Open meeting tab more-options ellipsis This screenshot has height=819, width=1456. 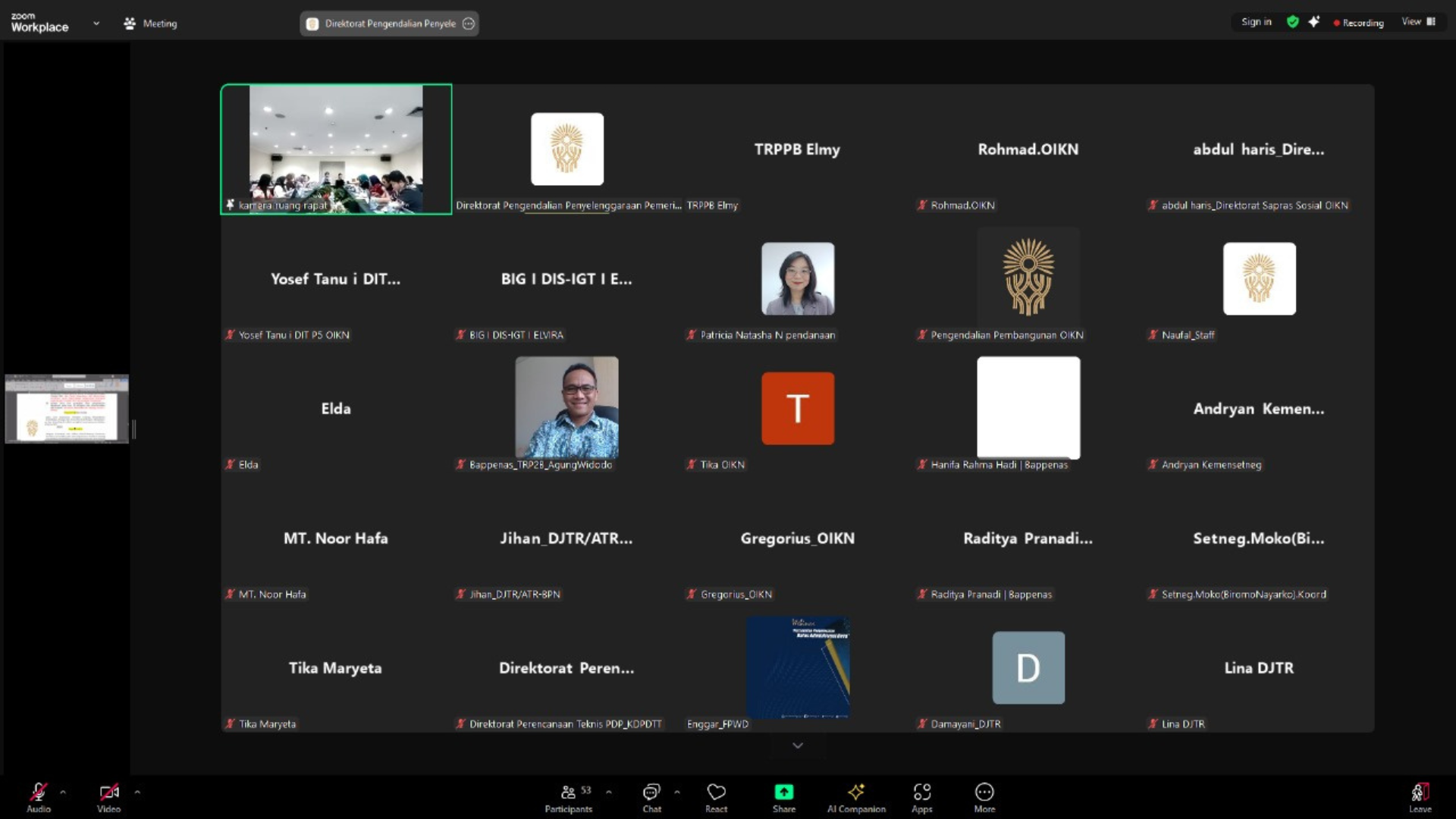click(x=469, y=24)
